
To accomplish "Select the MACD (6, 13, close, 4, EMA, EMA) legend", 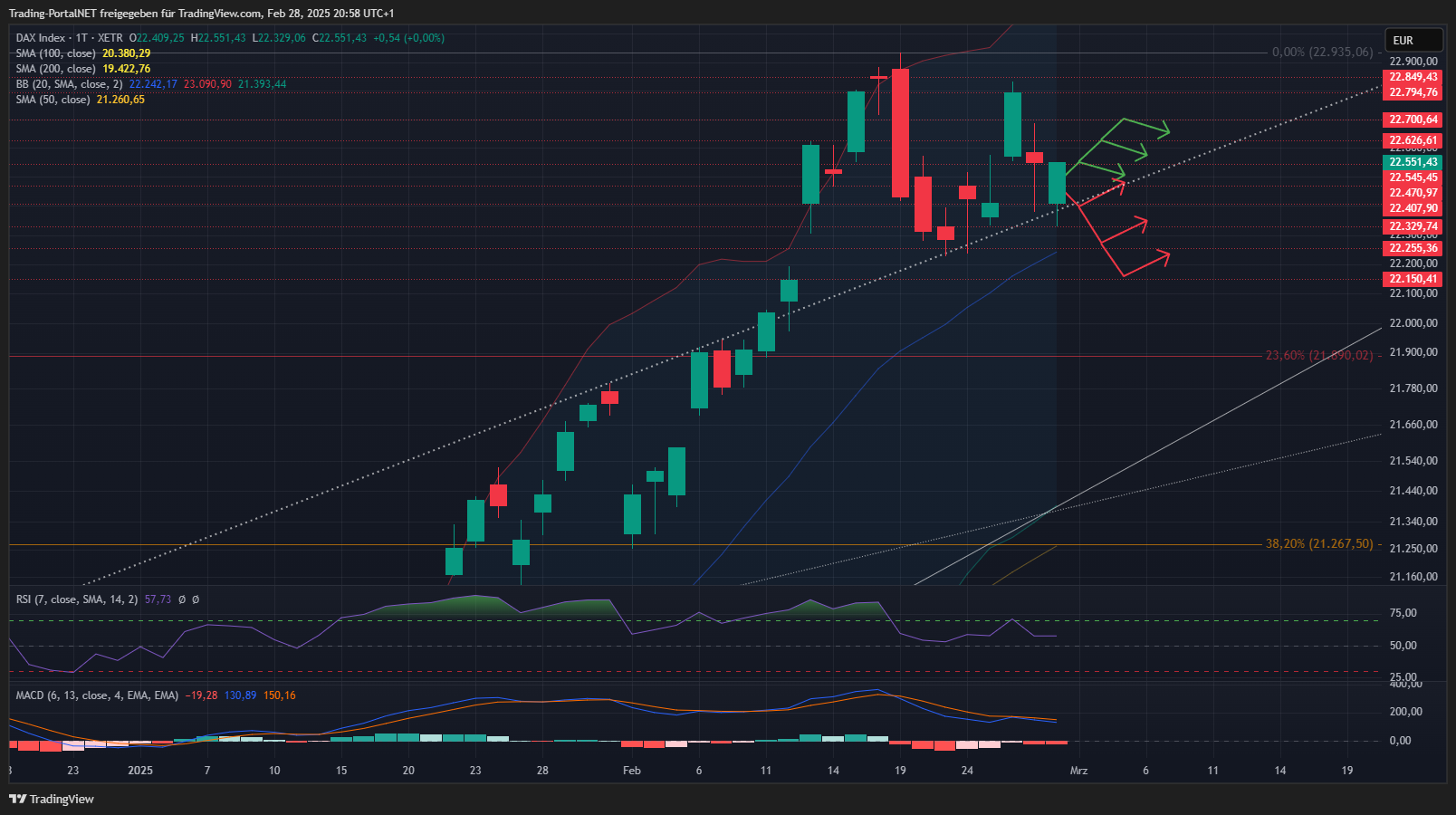I will point(97,695).
